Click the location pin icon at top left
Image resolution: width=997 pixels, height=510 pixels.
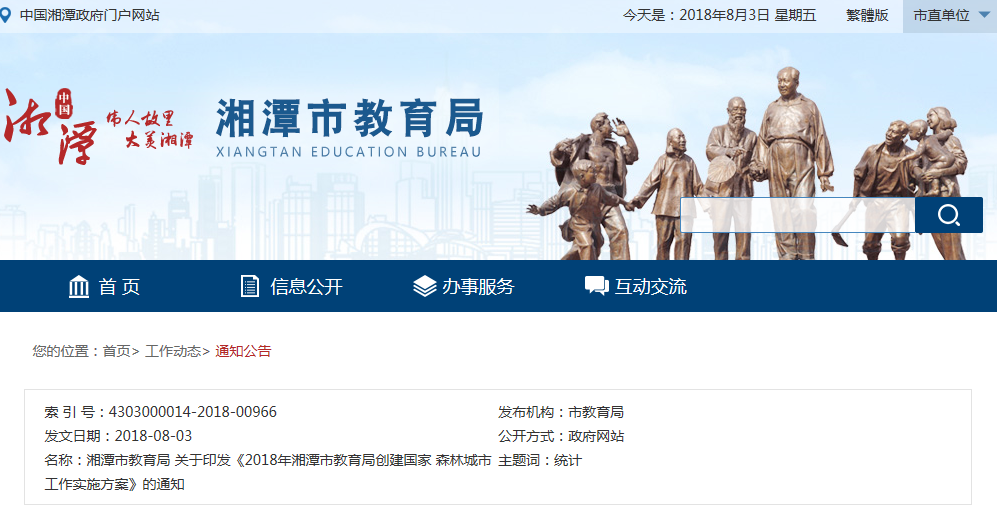[x=4, y=15]
